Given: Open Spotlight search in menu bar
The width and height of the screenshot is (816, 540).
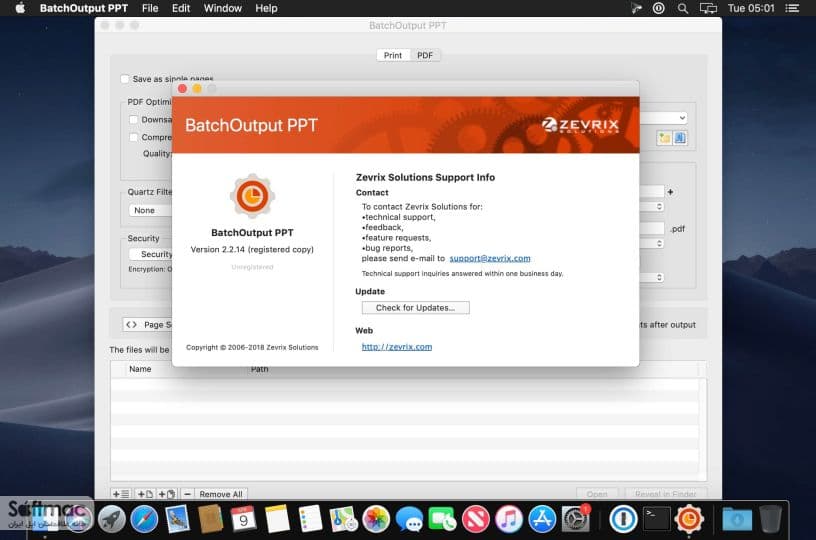Looking at the screenshot, I should tap(683, 8).
